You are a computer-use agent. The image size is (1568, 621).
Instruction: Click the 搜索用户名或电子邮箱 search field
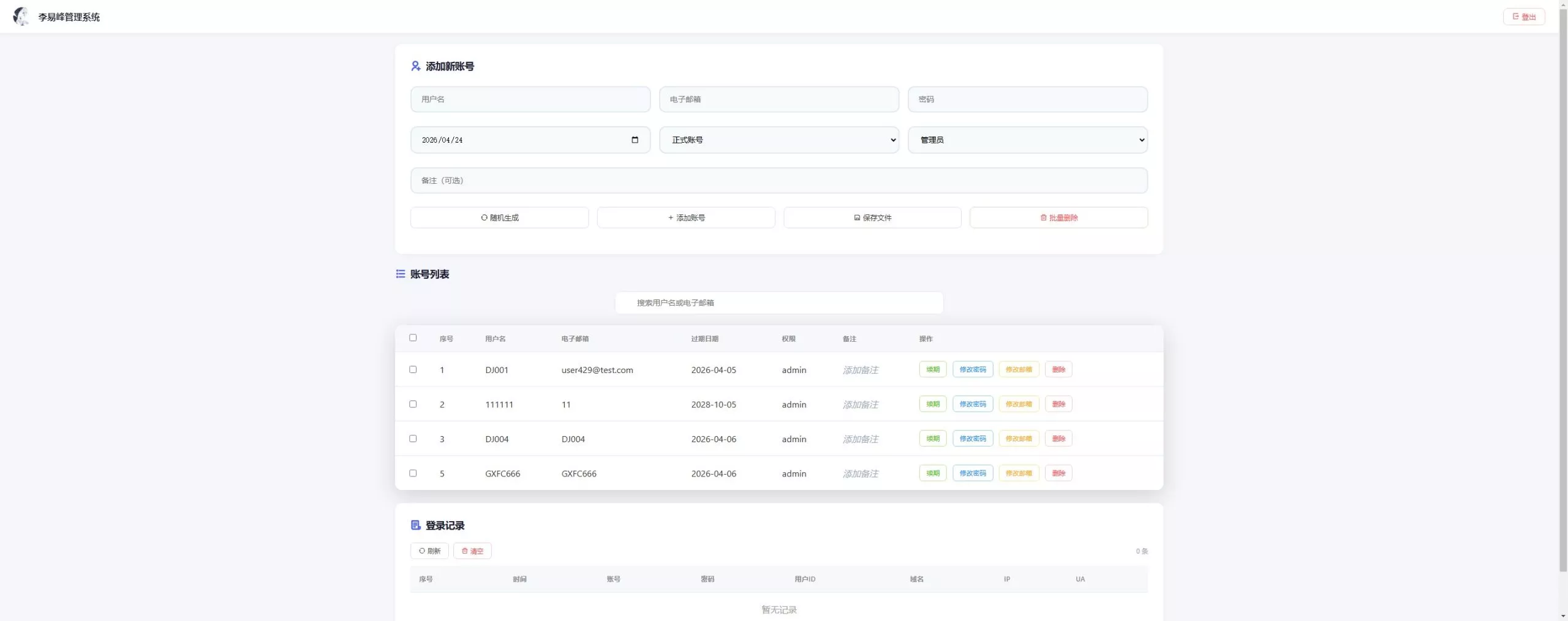point(778,302)
